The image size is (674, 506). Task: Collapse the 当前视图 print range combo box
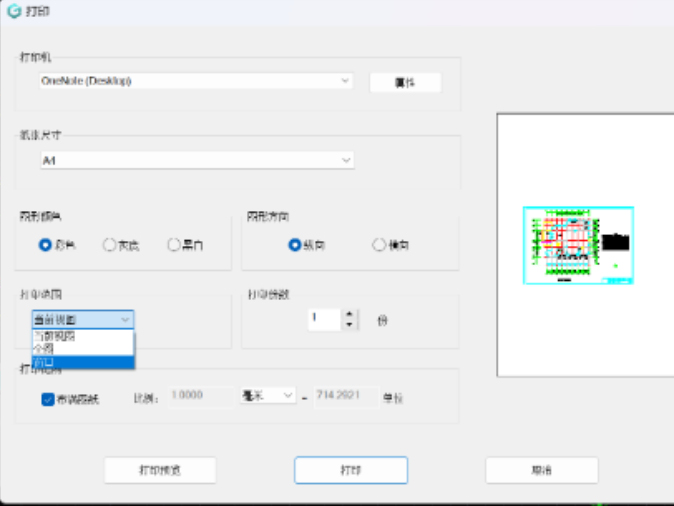pos(83,319)
